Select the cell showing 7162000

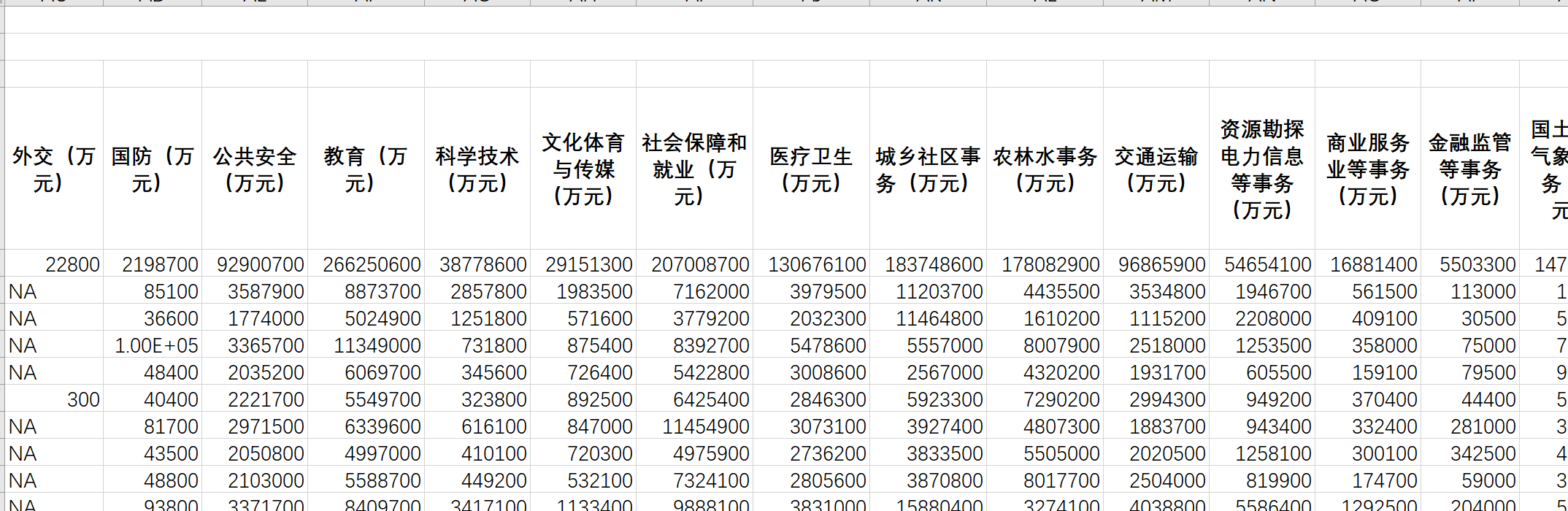click(x=694, y=291)
